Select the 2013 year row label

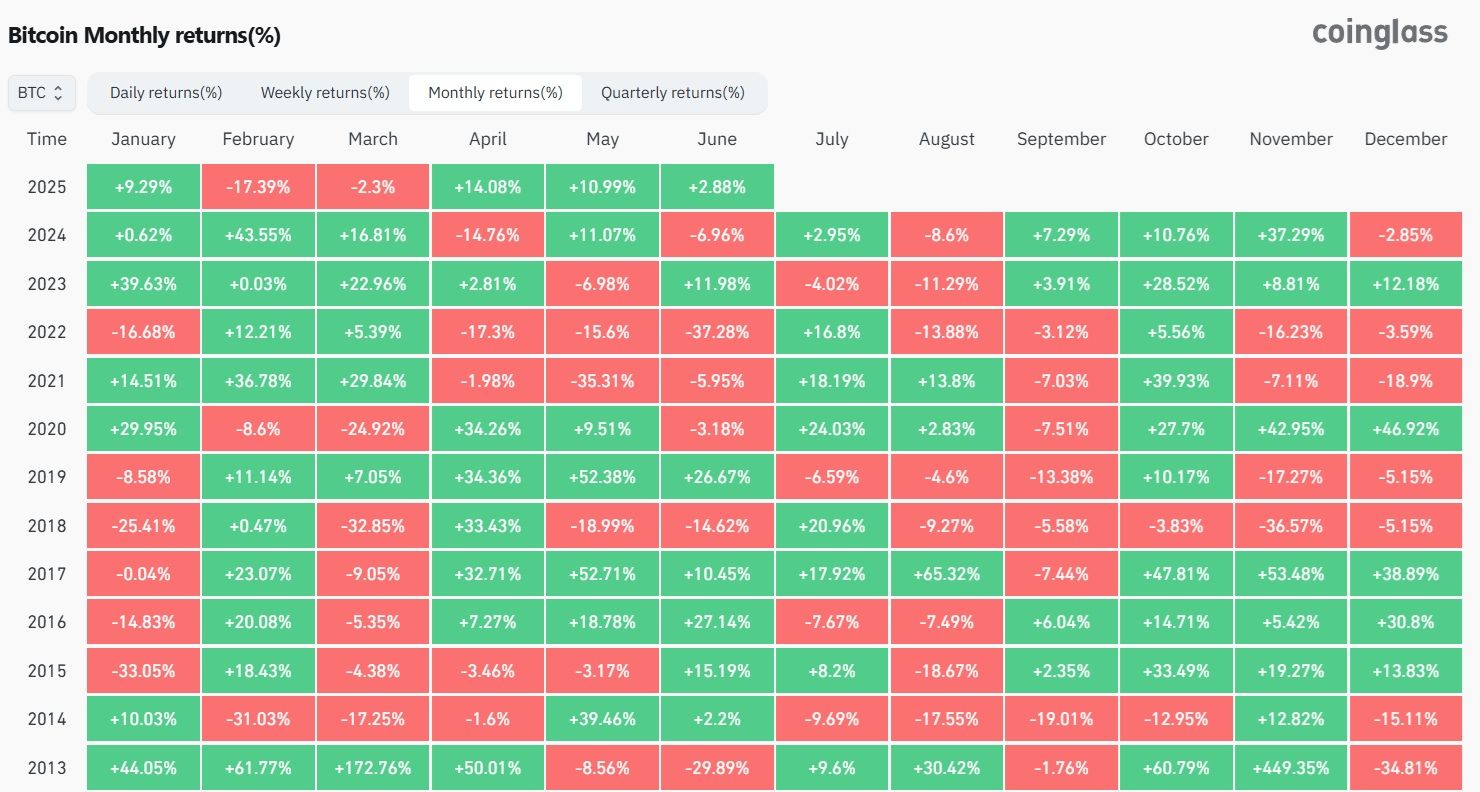(x=47, y=768)
